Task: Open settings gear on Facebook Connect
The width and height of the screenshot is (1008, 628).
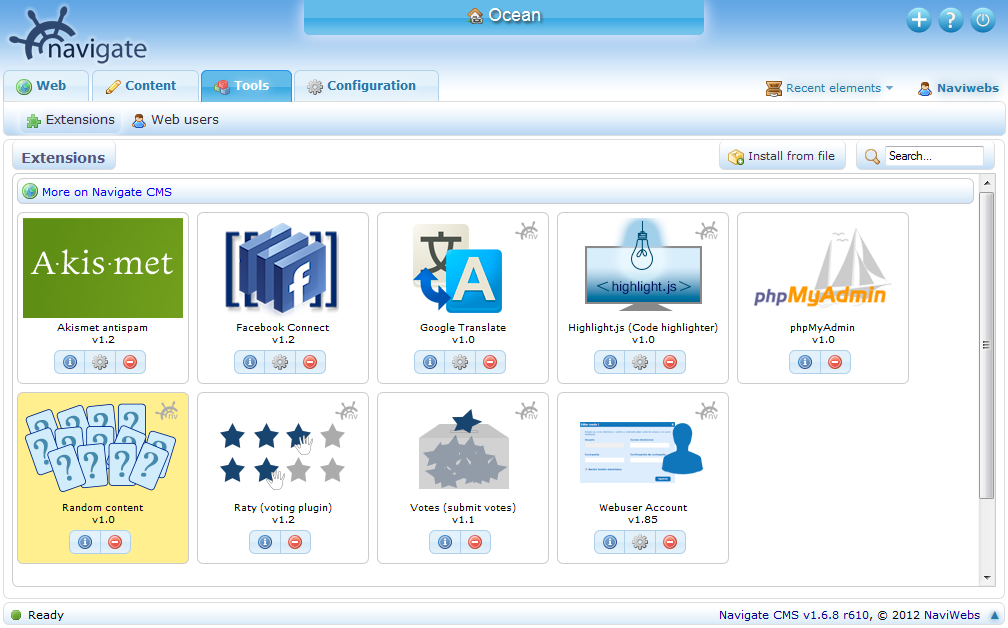Action: pyautogui.click(x=282, y=362)
